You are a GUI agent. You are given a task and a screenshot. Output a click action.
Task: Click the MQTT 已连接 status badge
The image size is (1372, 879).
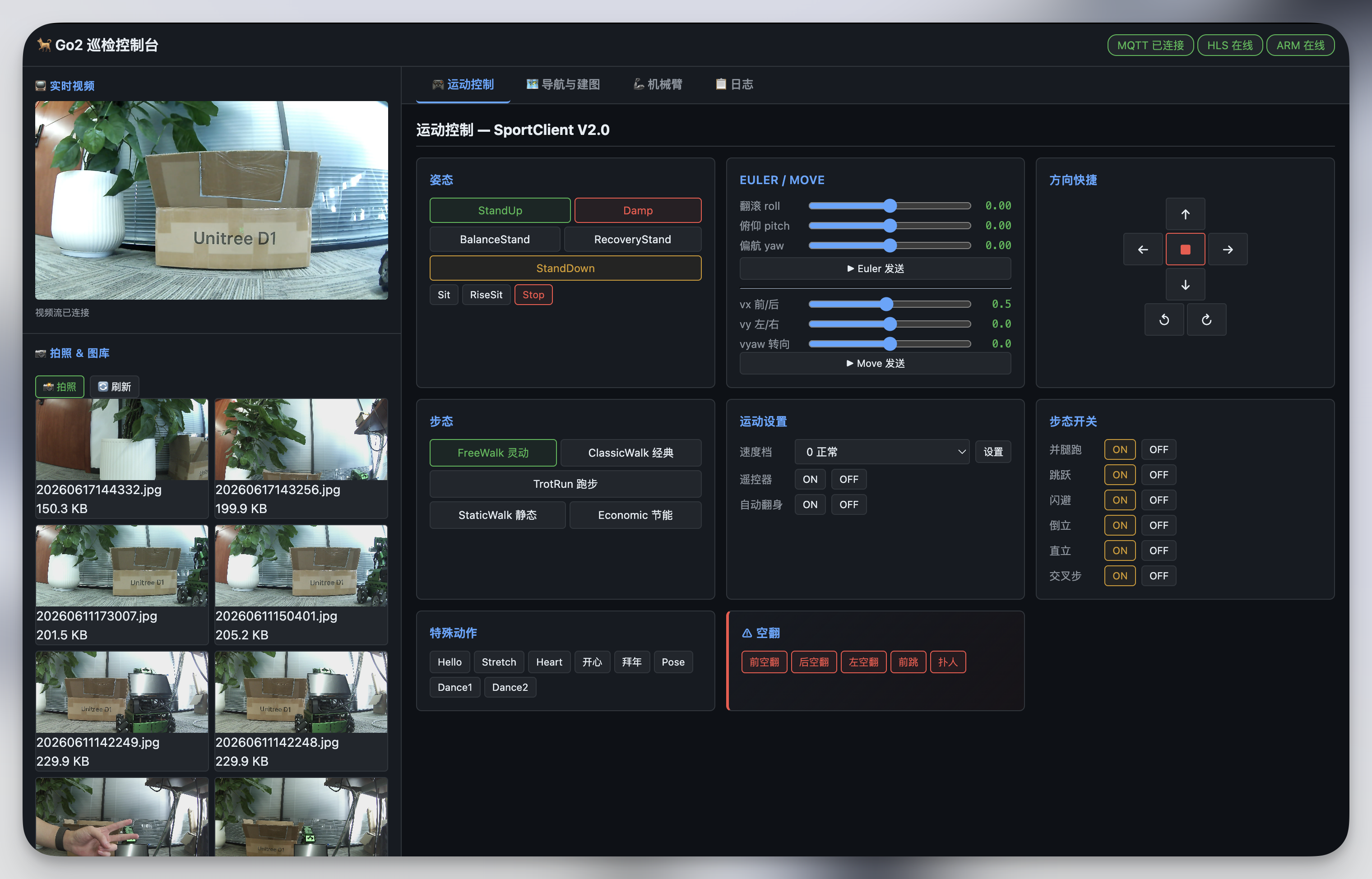pos(1150,45)
